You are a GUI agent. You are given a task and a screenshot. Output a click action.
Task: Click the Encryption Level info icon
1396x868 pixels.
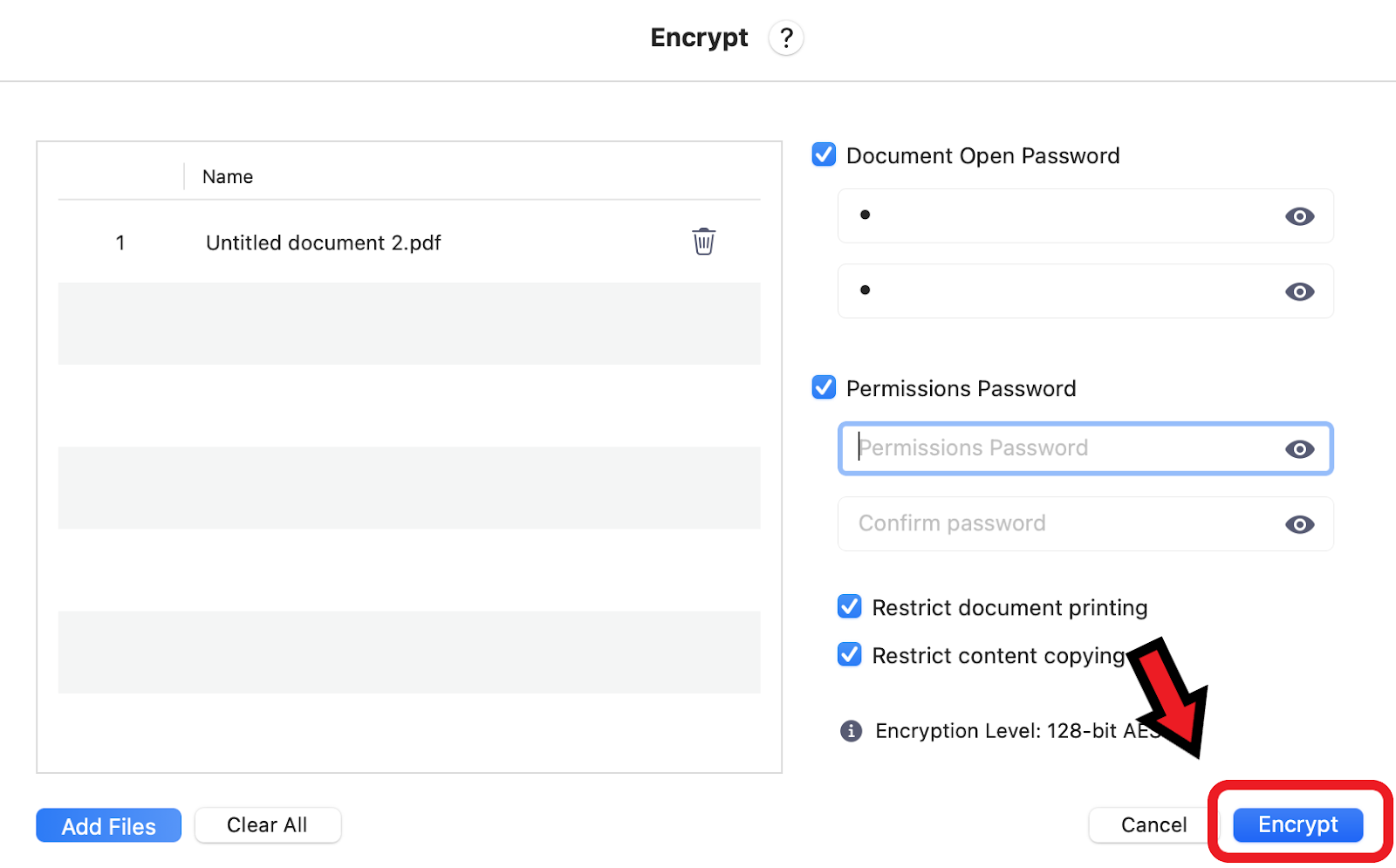point(851,731)
